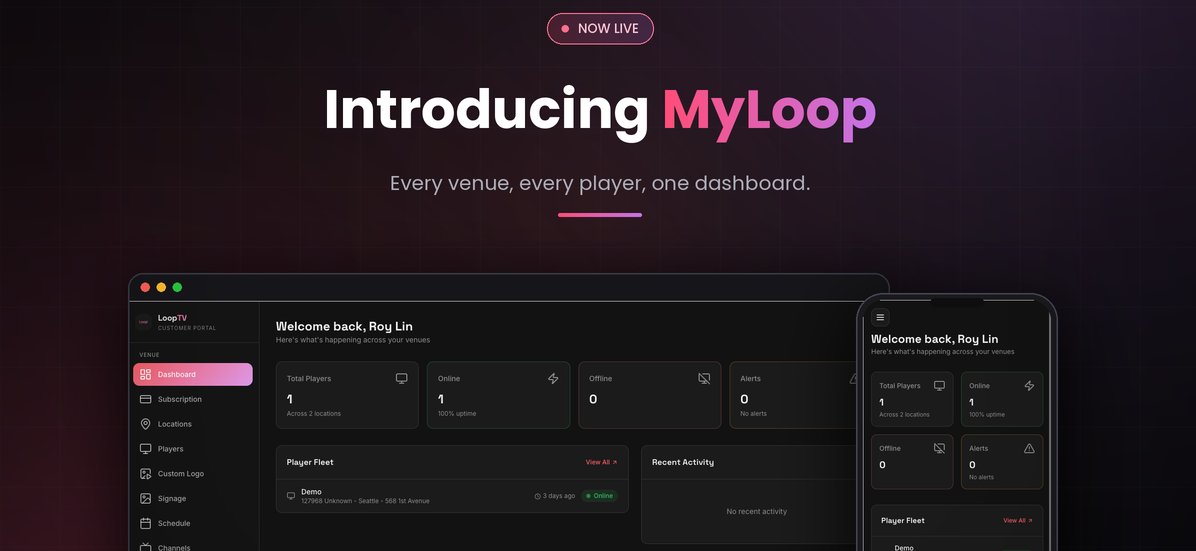Go to Locations in the sidebar
This screenshot has width=1196, height=551.
(193, 424)
